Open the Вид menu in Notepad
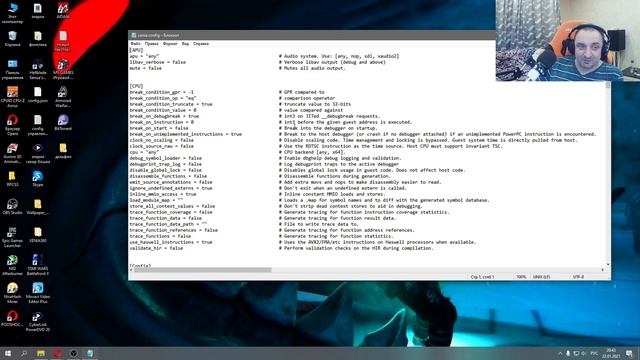 [185, 43]
